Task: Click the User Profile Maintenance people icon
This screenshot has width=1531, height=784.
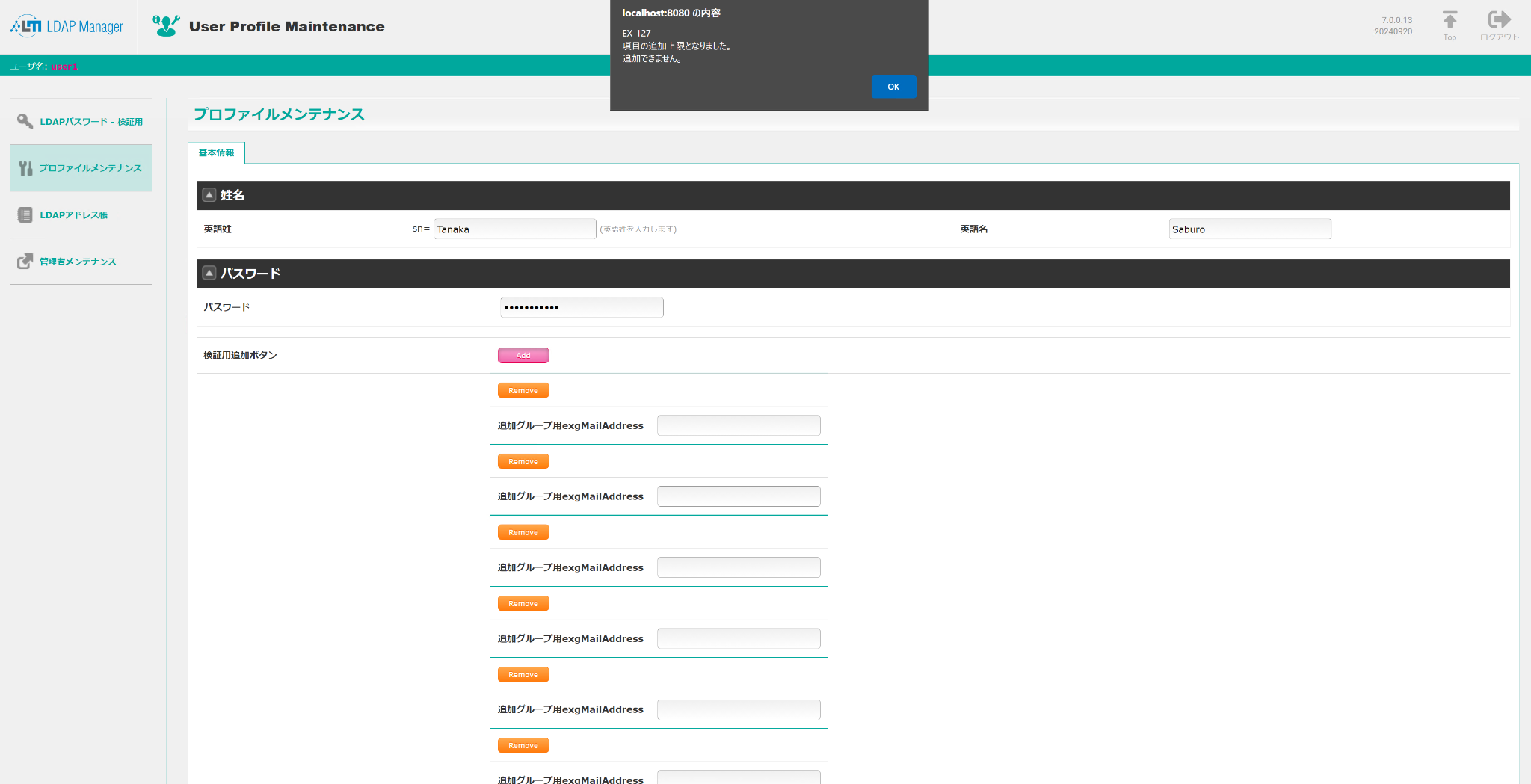Action: click(x=166, y=25)
